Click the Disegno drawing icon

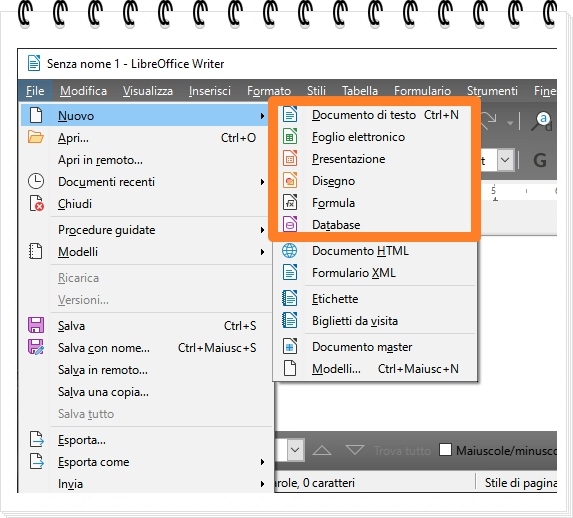coord(290,180)
